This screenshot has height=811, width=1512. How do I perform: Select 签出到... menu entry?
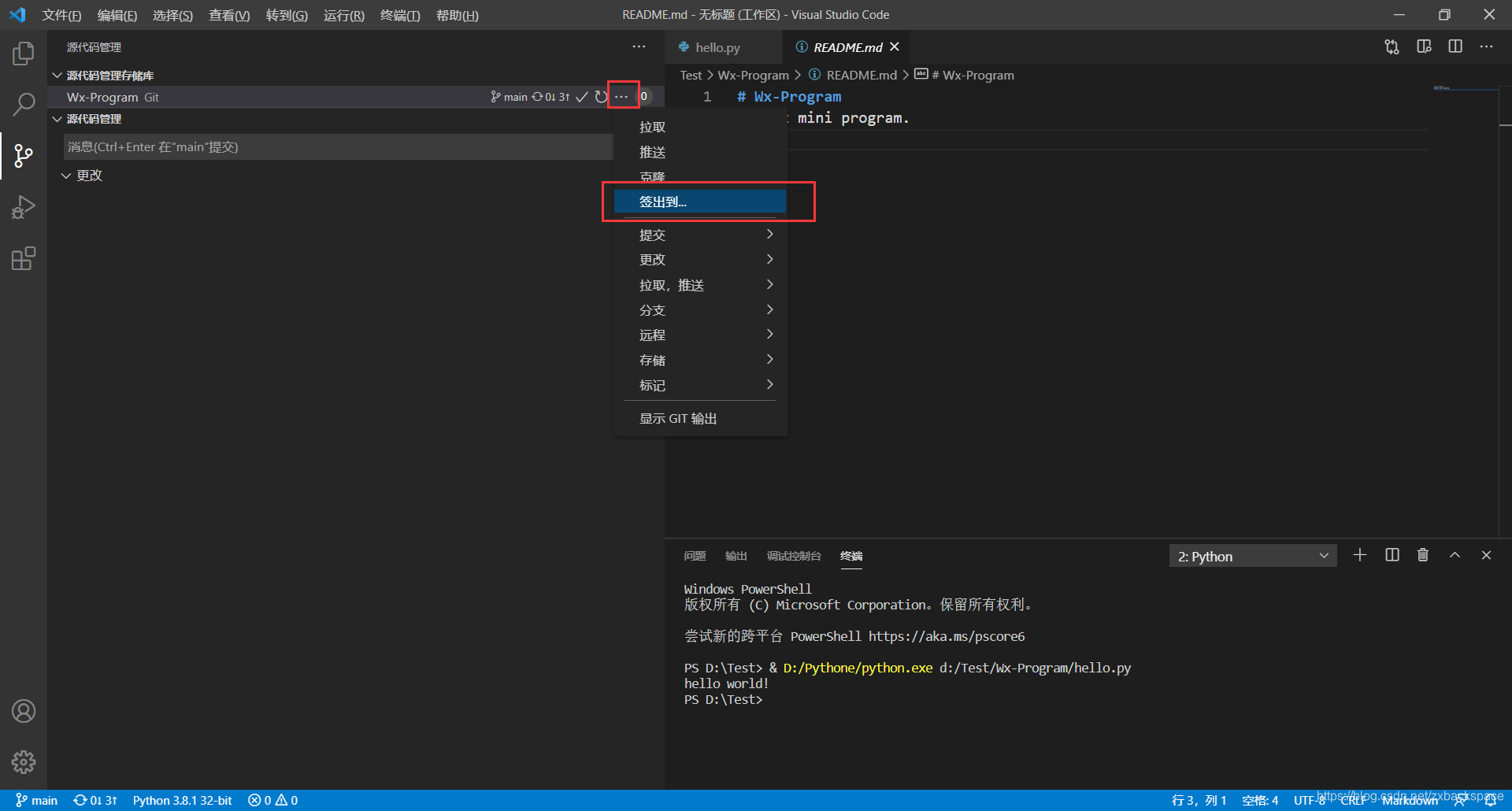[700, 202]
